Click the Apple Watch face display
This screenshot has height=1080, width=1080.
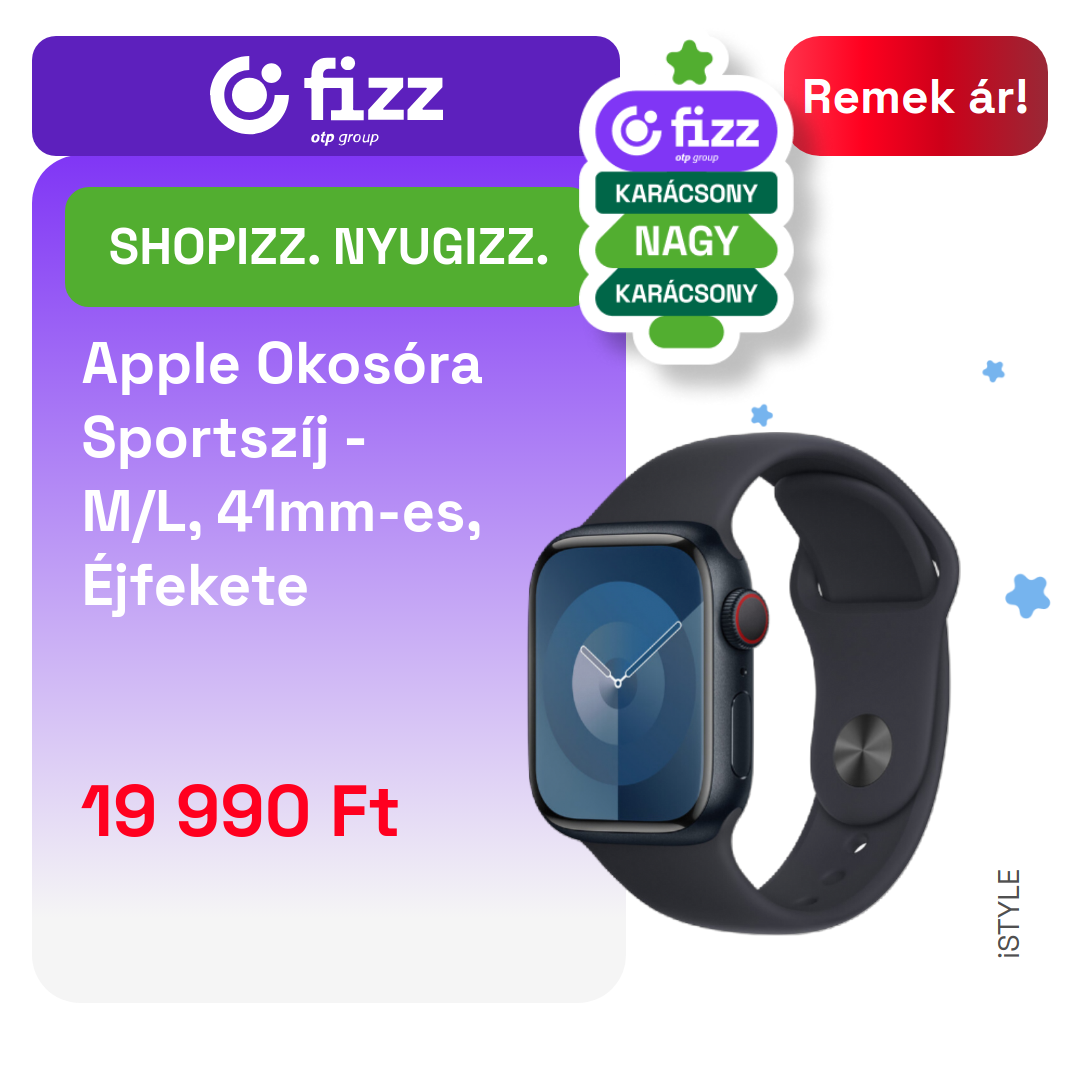coord(619,683)
